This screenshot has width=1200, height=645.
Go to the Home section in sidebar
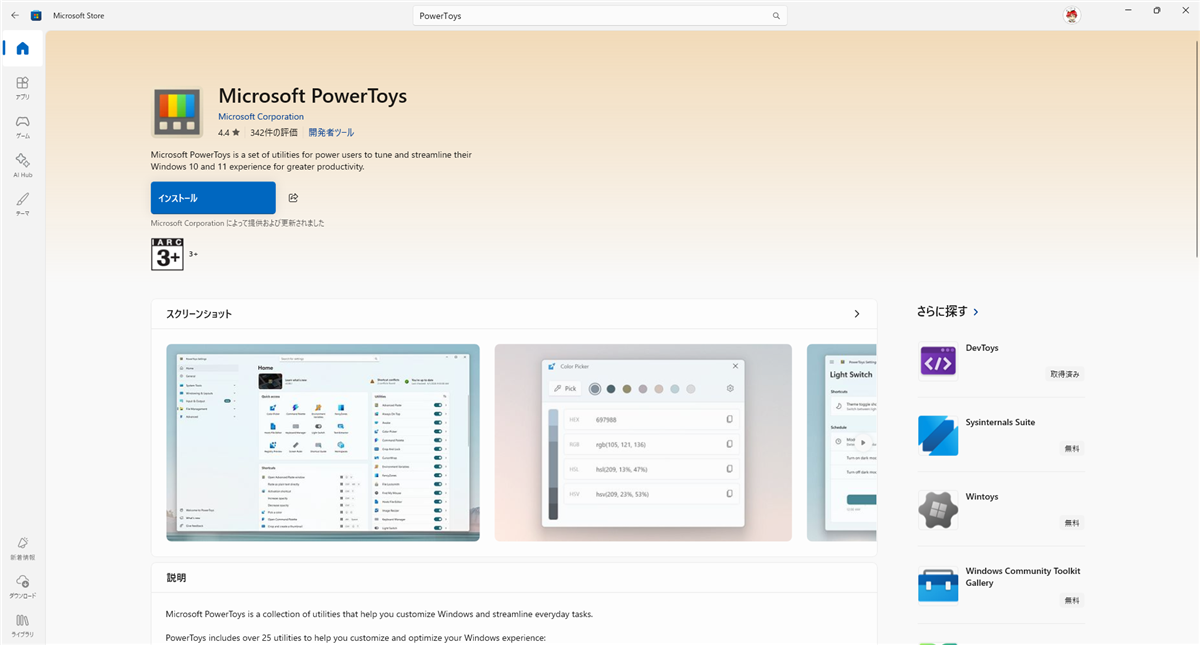(22, 49)
